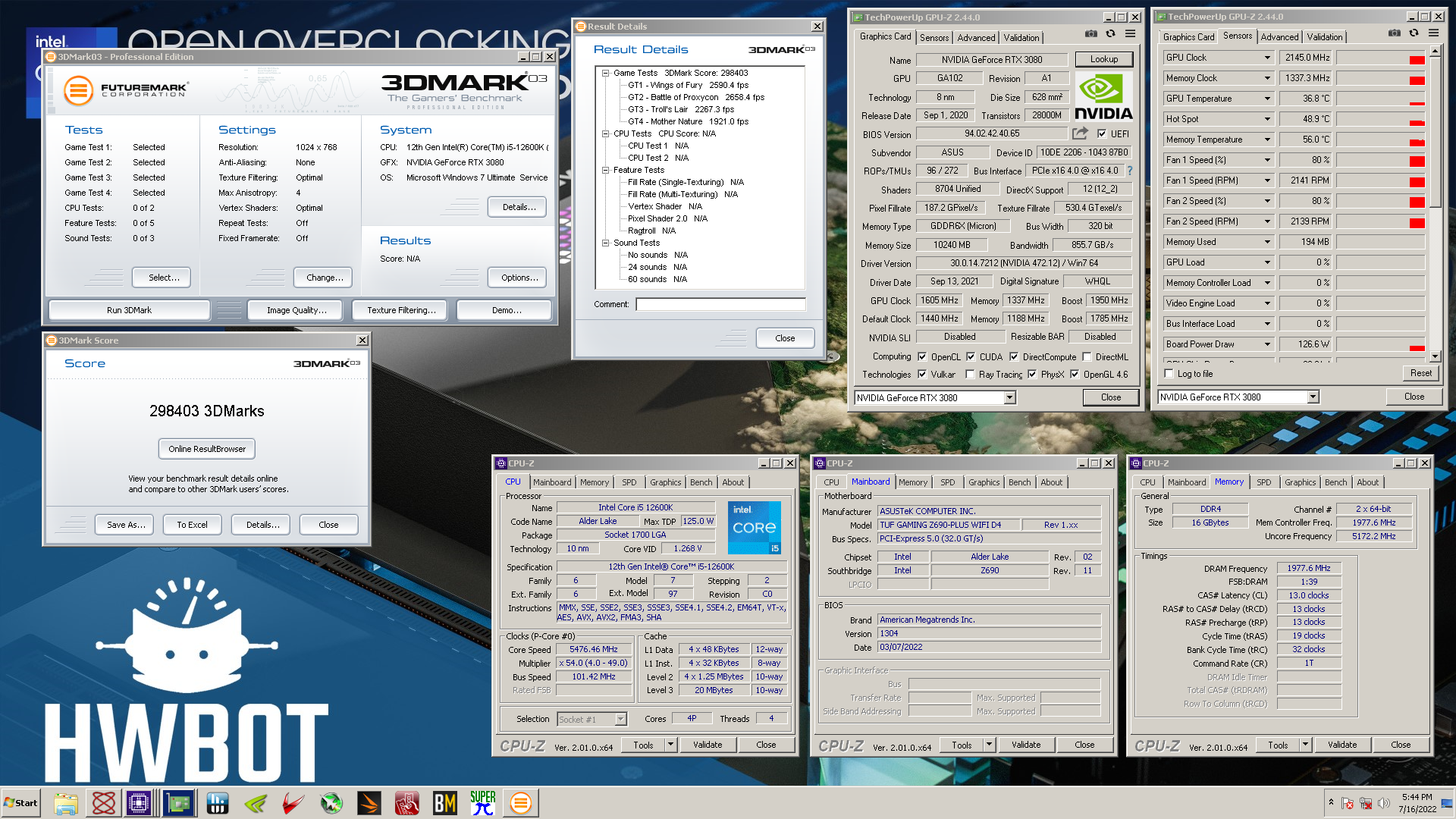
Task: Click the Start button
Action: coord(20,803)
